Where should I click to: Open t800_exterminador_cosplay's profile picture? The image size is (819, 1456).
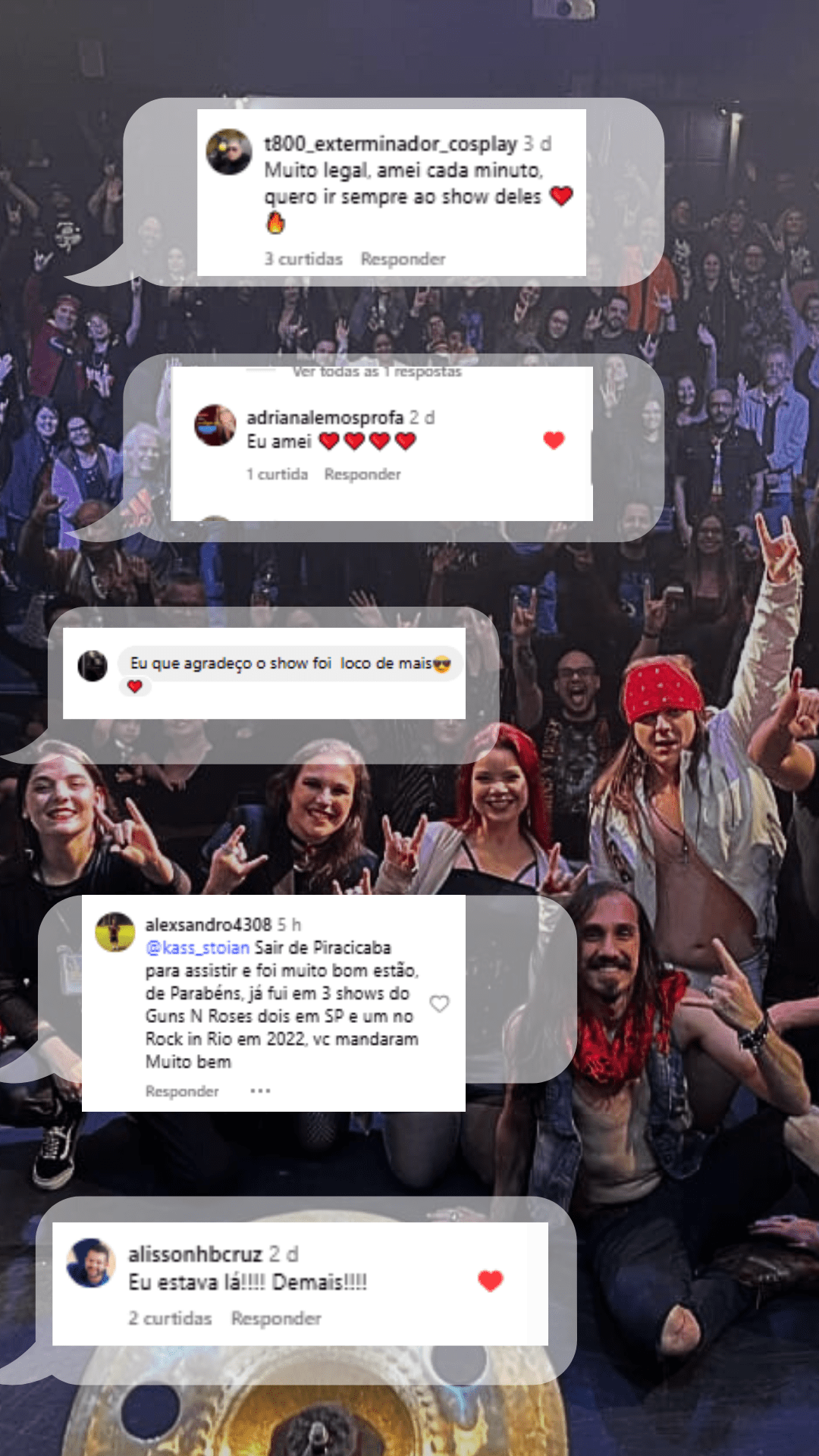[x=229, y=152]
